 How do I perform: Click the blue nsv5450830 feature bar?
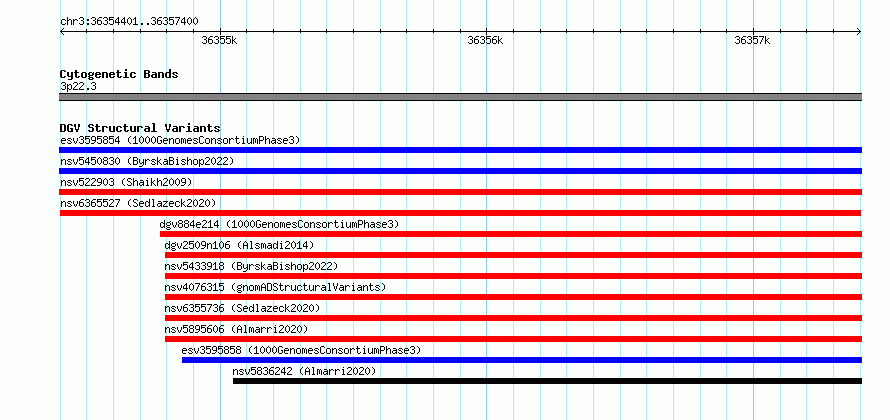point(460,171)
